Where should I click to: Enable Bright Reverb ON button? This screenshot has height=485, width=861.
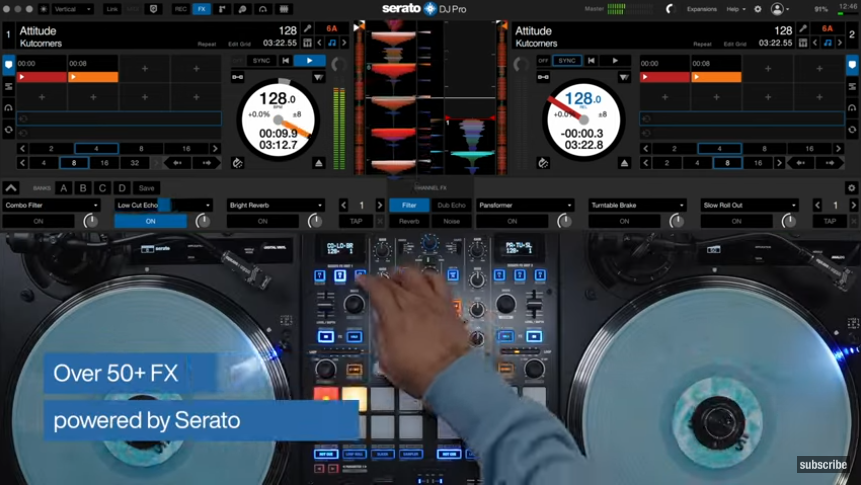[262, 221]
